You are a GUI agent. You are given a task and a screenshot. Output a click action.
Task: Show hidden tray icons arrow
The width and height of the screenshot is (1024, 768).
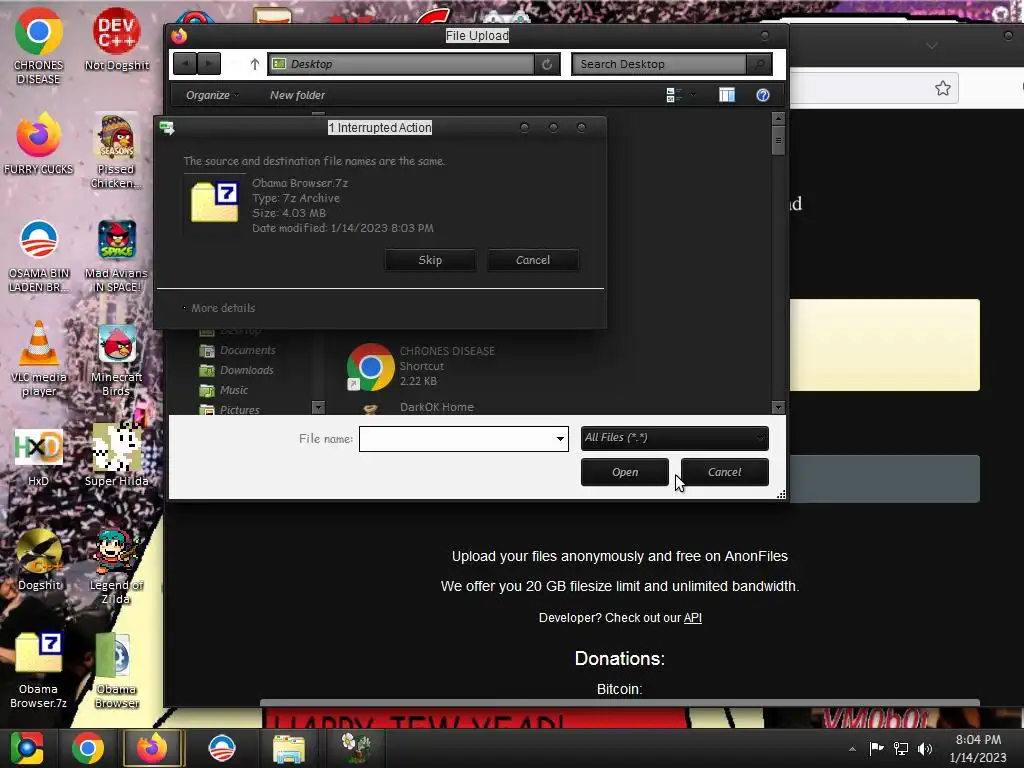(852, 749)
